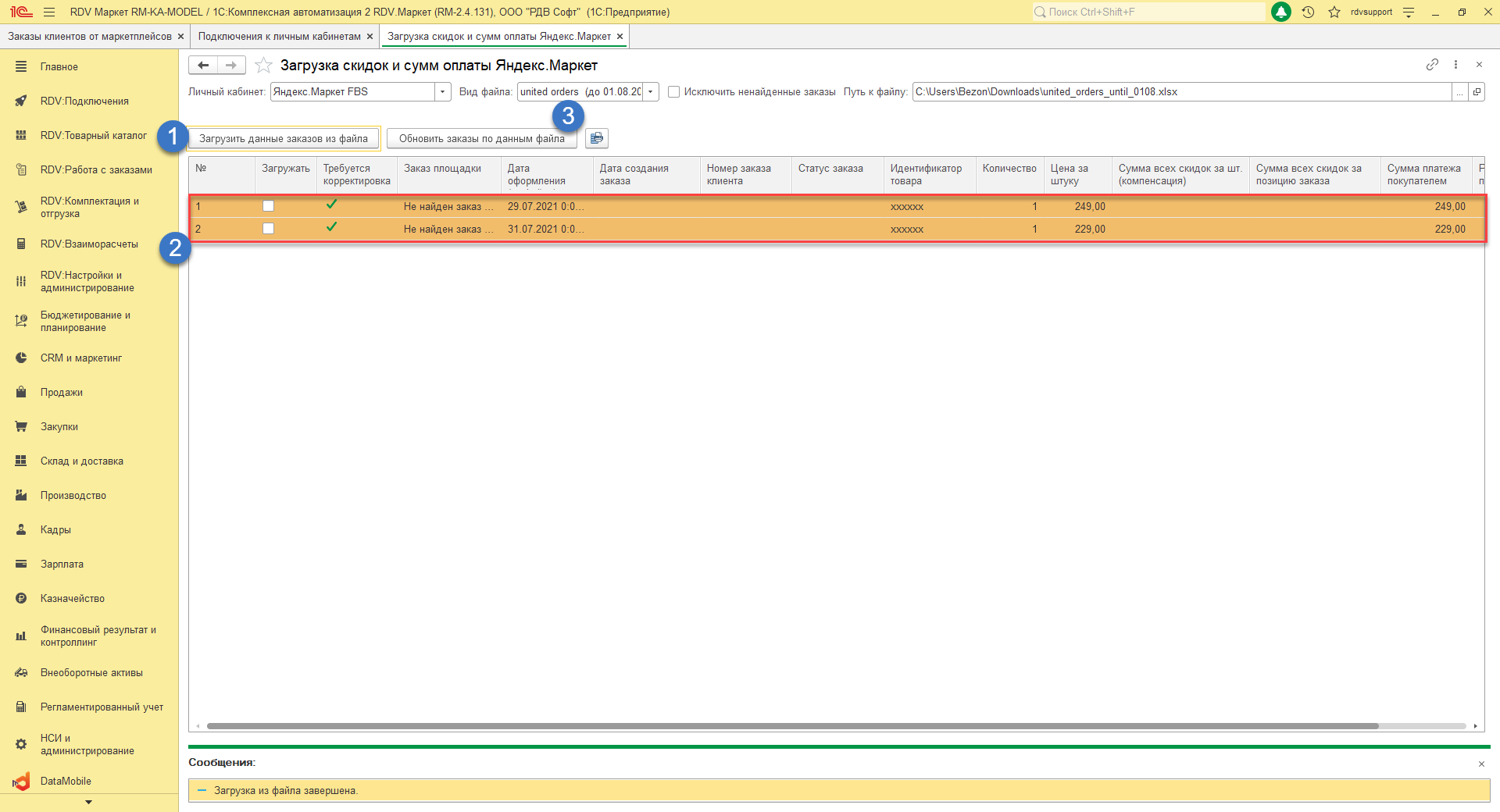The width and height of the screenshot is (1500, 812).
Task: Open Продажи section
Action: coord(62,392)
